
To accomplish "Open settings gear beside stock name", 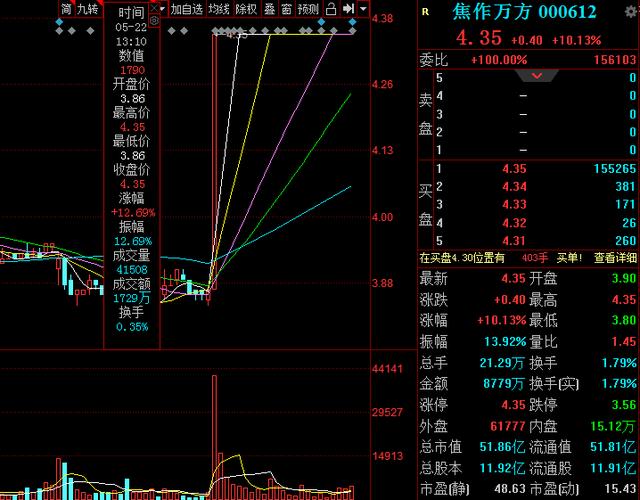I will point(632,11).
